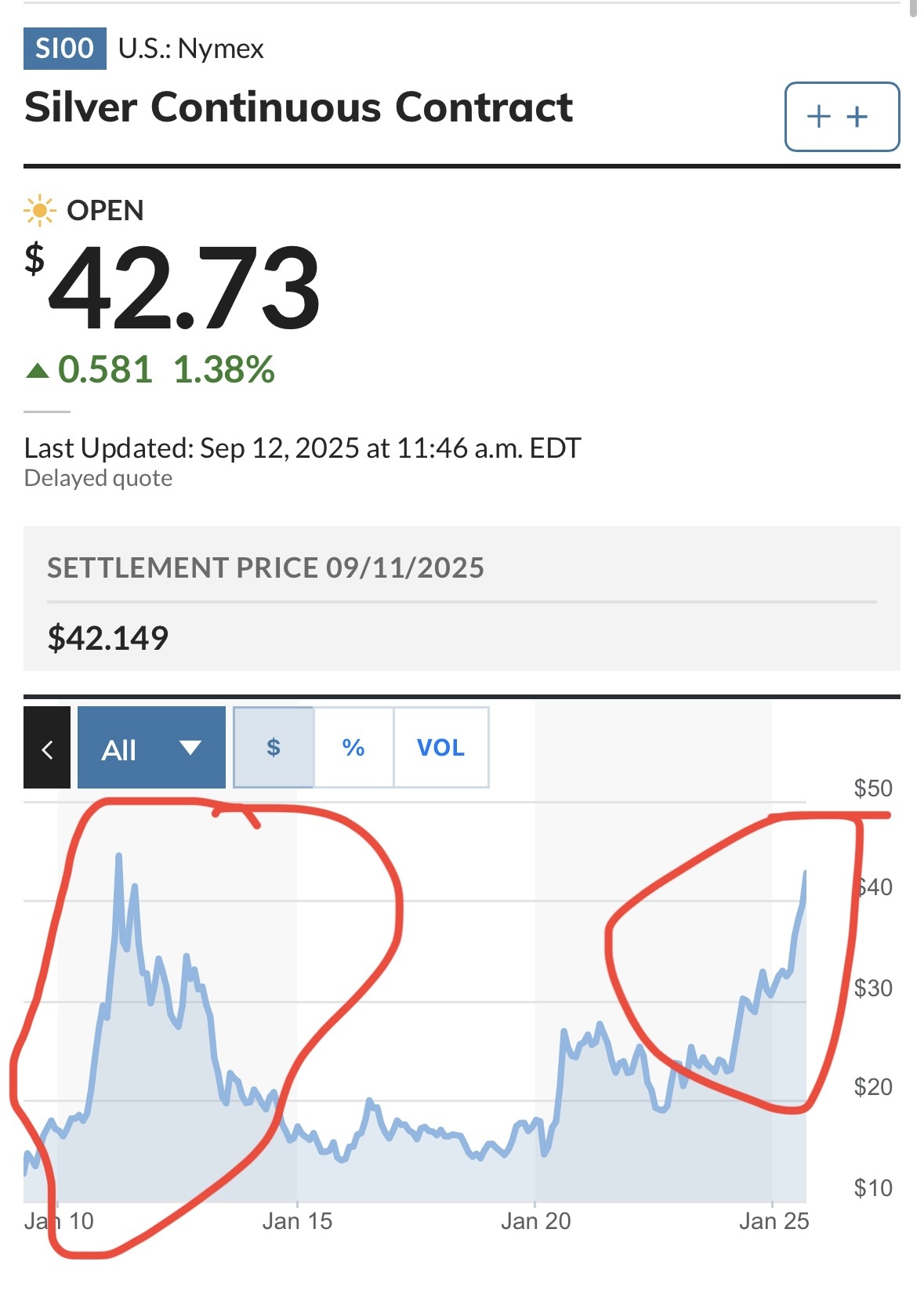Click the chart's highest peak near Jan 10
The height and width of the screenshot is (1298, 924).
pos(119,855)
